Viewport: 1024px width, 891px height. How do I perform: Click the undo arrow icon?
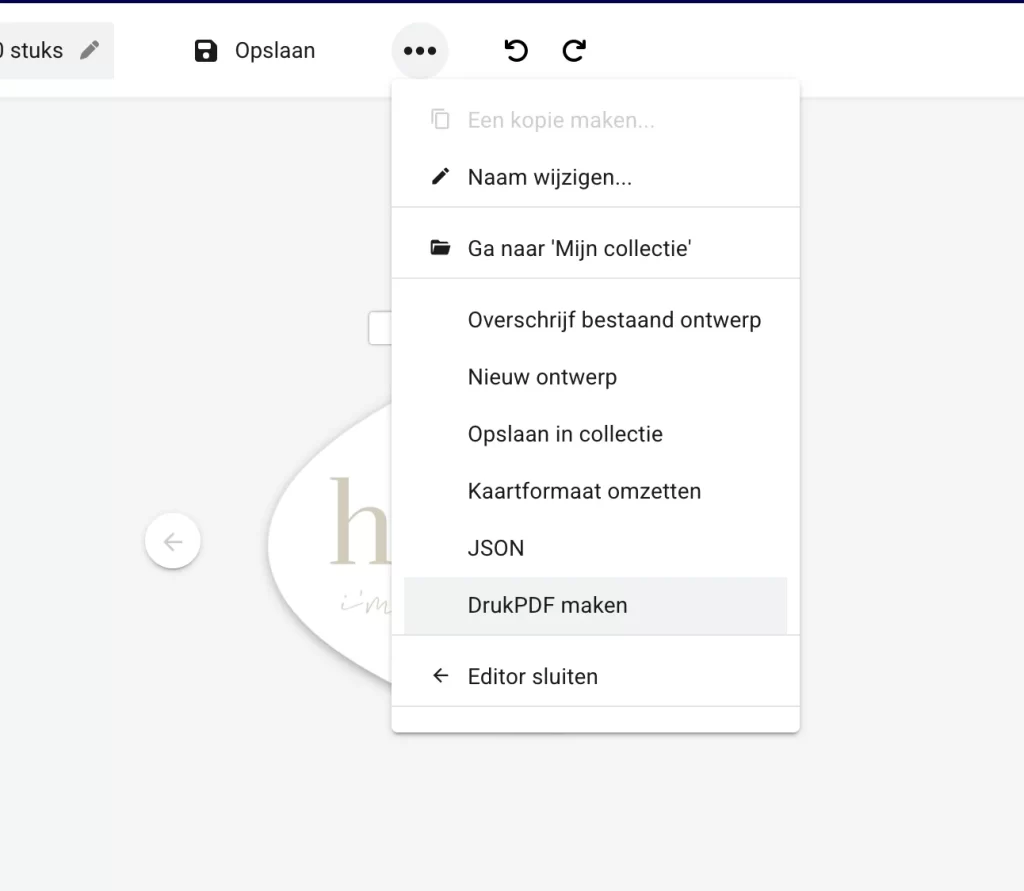point(516,51)
